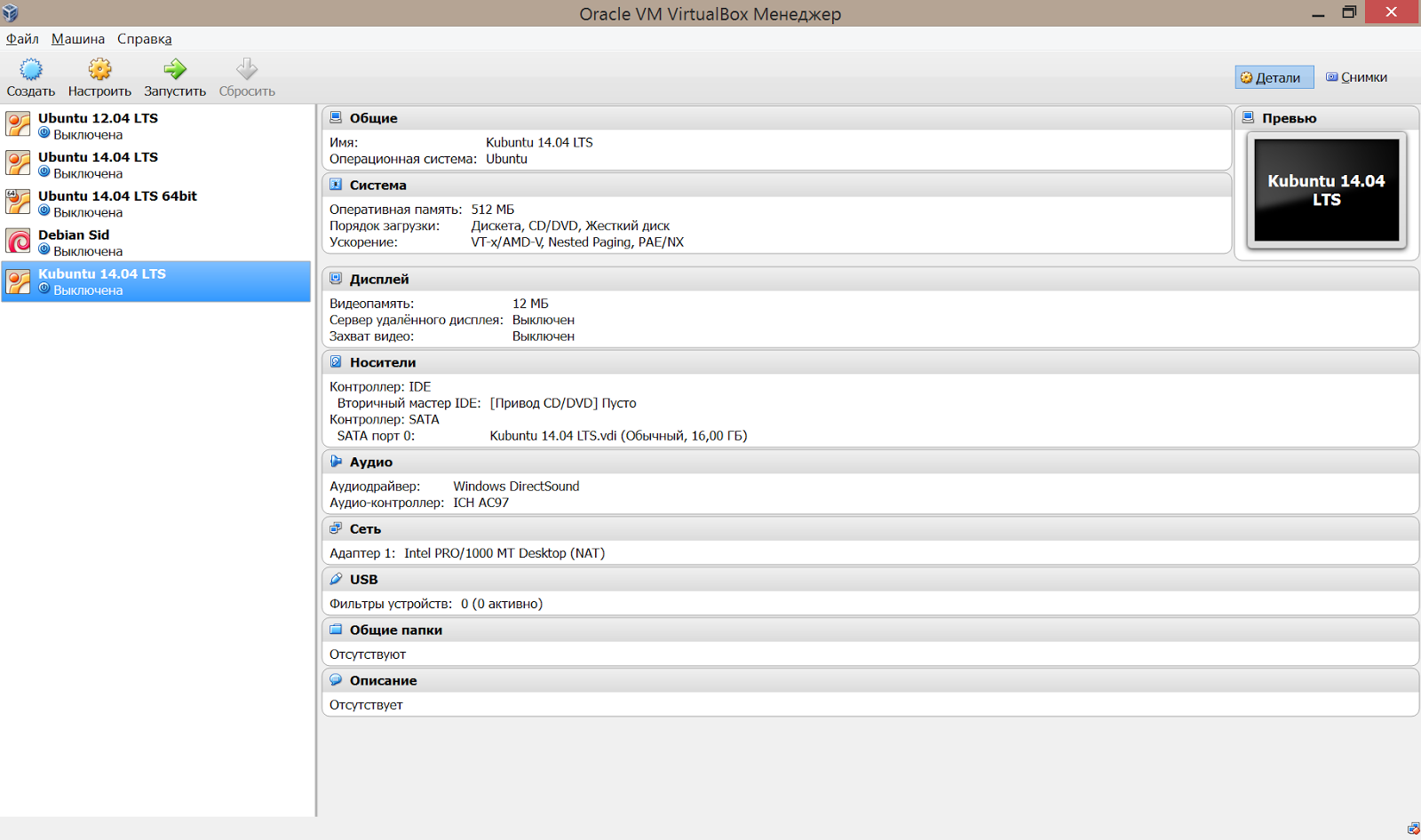Viewport: 1421px width, 840px height.
Task: Click the monitors indicator icon in the status bar
Action: [x=1413, y=828]
